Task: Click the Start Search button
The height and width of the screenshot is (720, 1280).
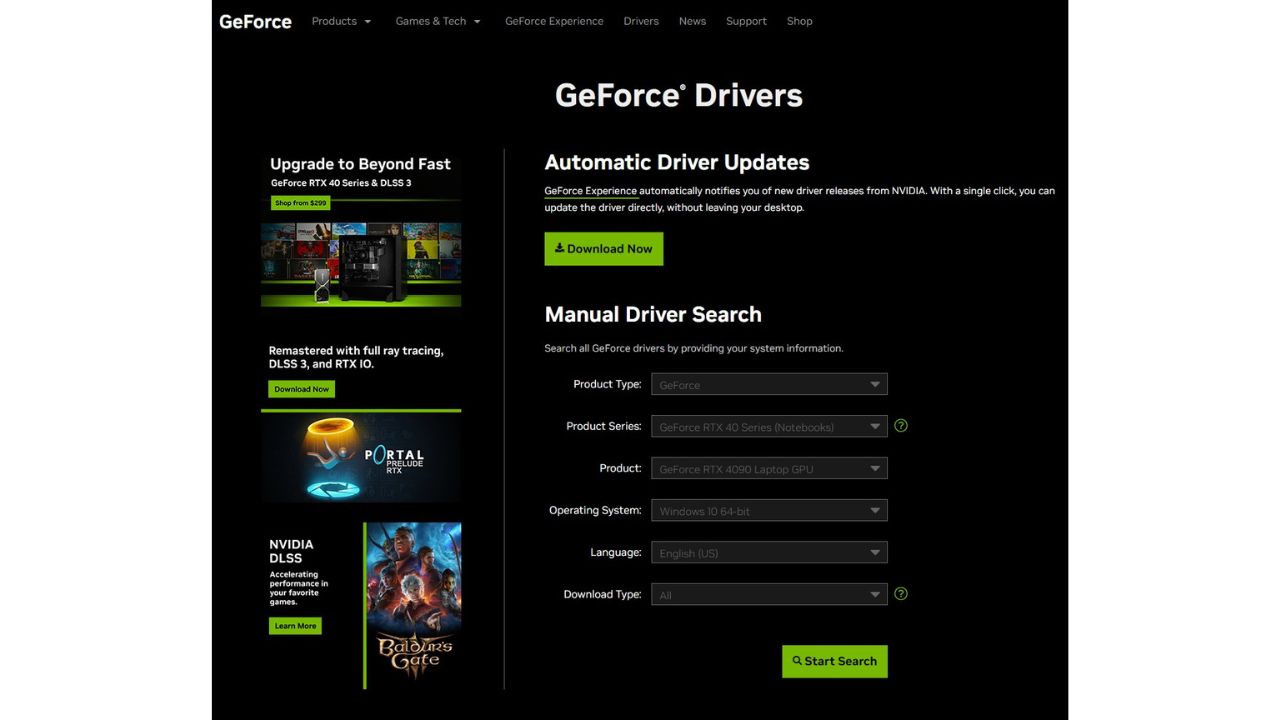Action: coord(834,661)
